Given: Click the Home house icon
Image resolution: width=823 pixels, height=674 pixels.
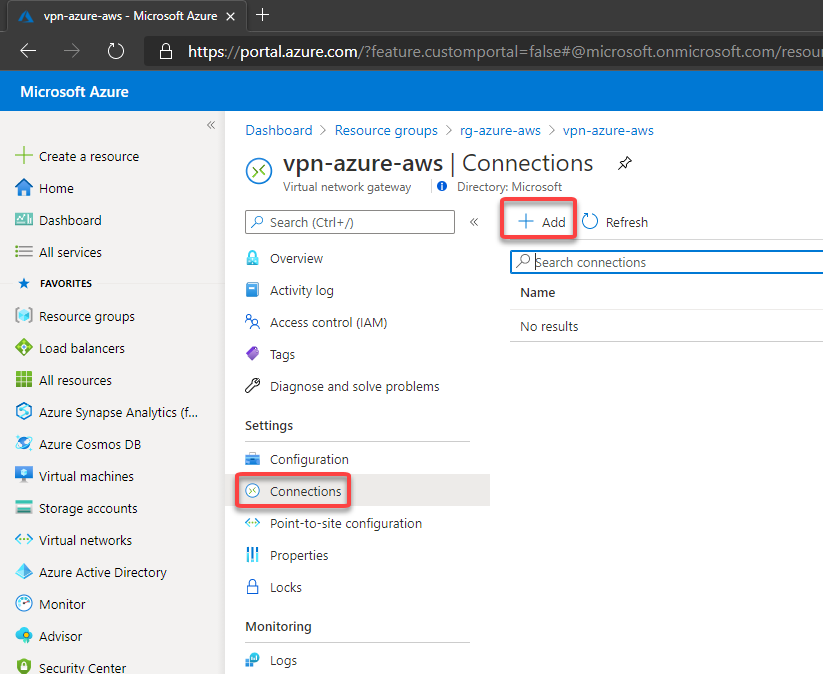Looking at the screenshot, I should tap(24, 188).
